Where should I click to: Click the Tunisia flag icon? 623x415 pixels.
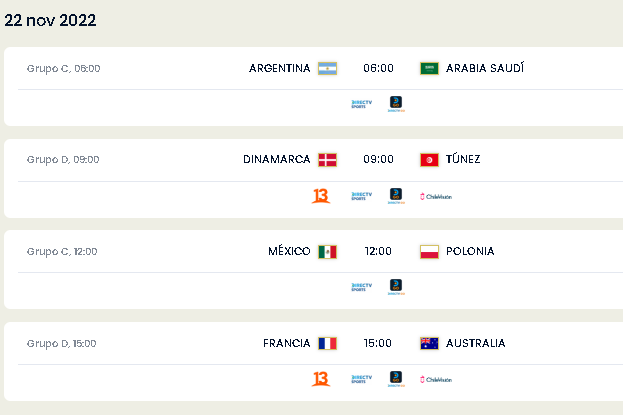coord(429,160)
